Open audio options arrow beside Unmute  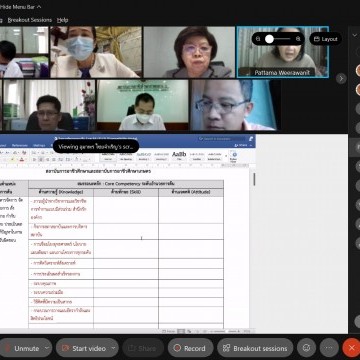47,348
